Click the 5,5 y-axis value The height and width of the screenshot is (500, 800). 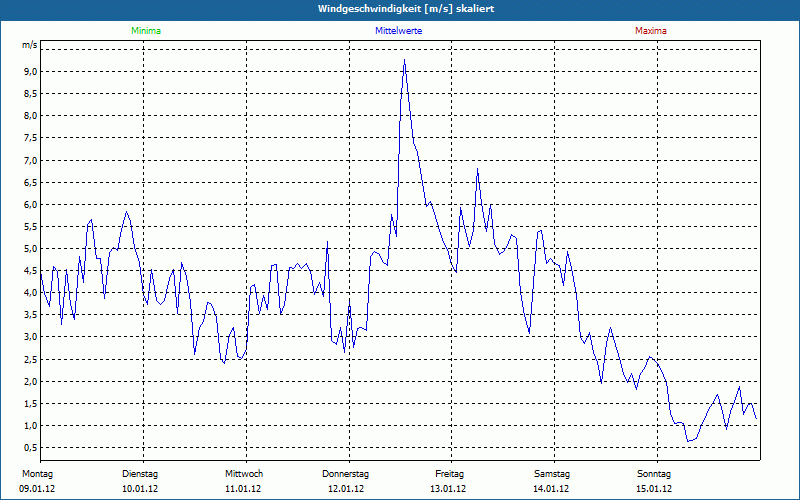pyautogui.click(x=31, y=227)
